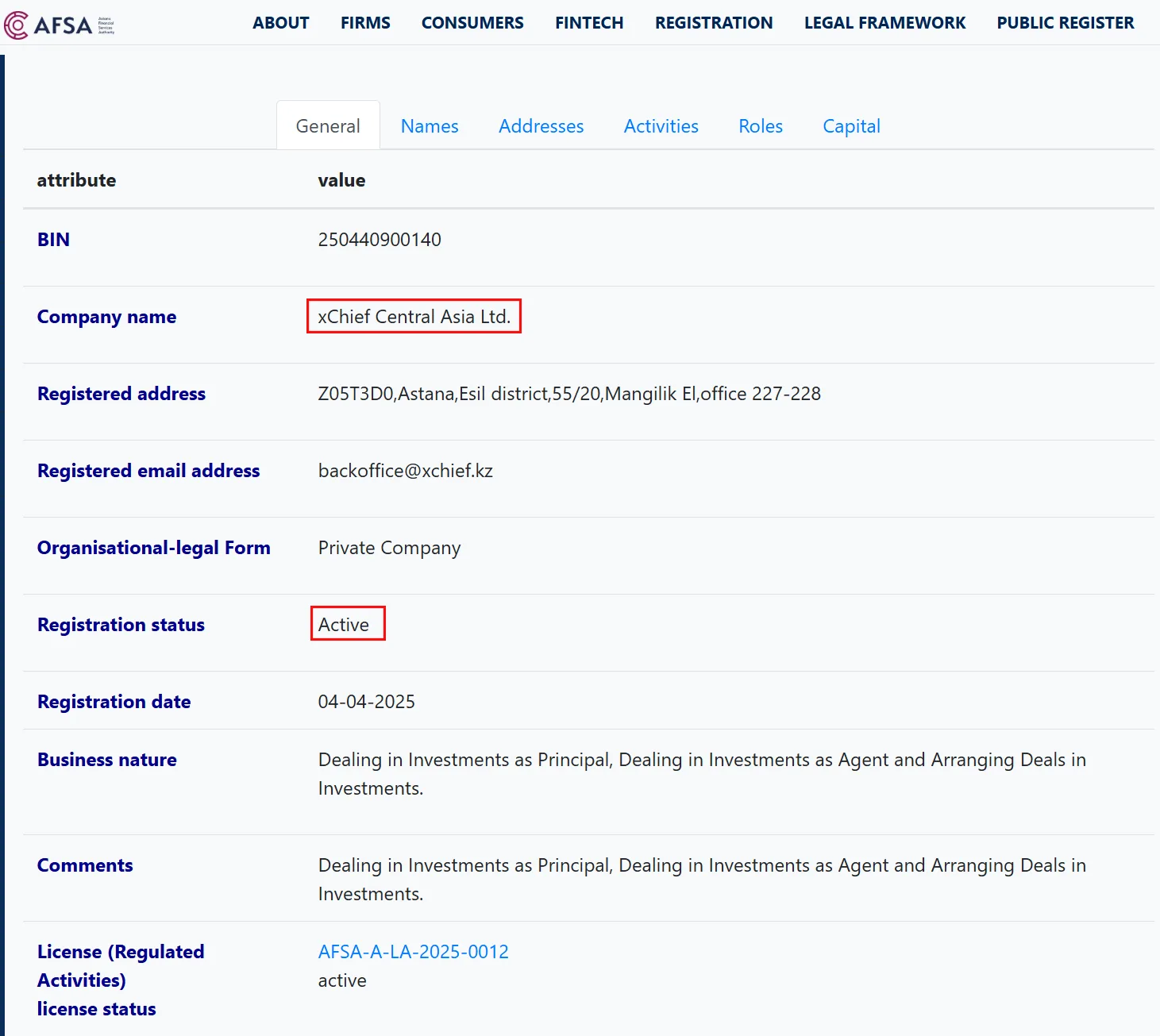Image resolution: width=1160 pixels, height=1036 pixels.
Task: Click the Comments description text
Action: click(702, 880)
